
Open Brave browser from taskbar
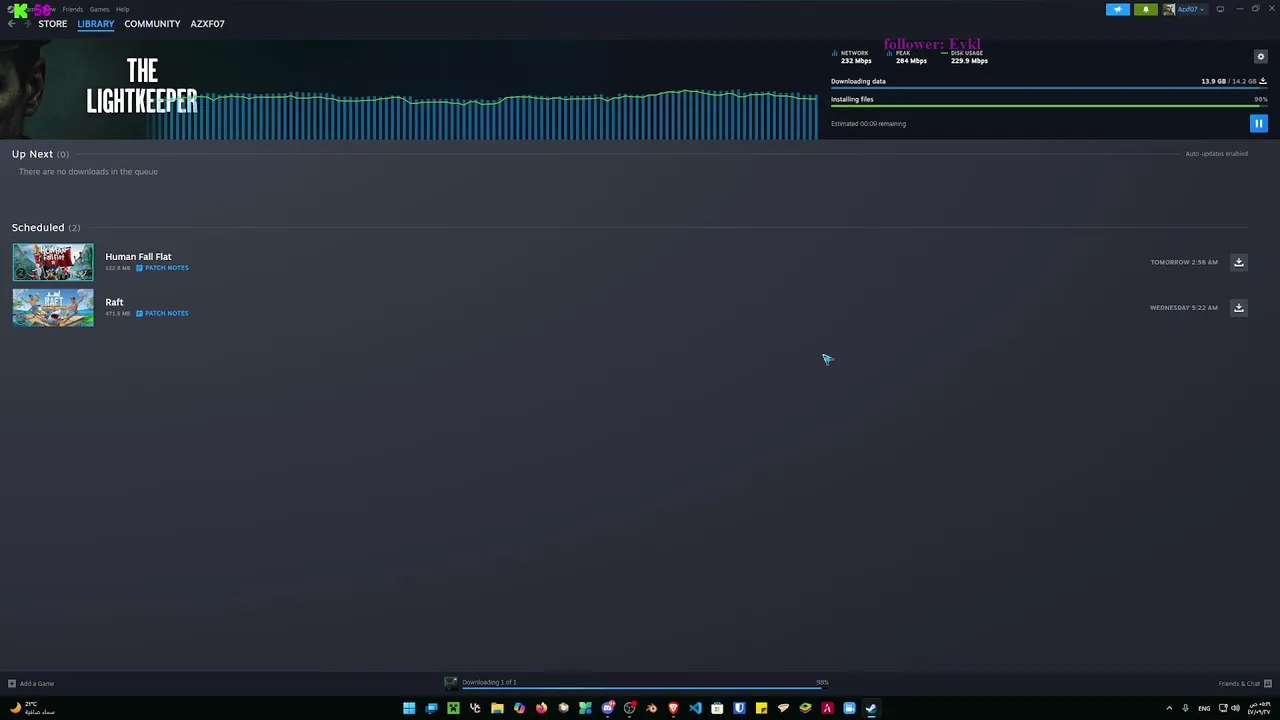(x=673, y=708)
